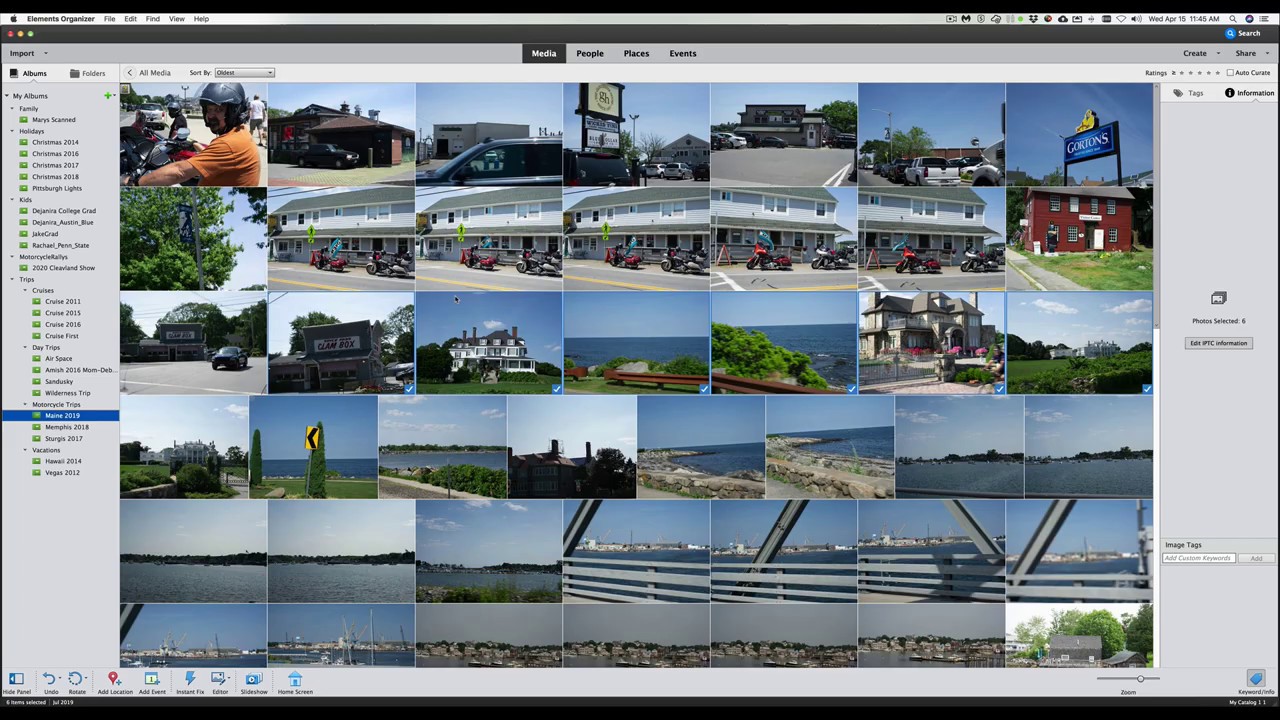Click the Hide Panel icon
Screen dimensions: 1280x720
click(16, 679)
